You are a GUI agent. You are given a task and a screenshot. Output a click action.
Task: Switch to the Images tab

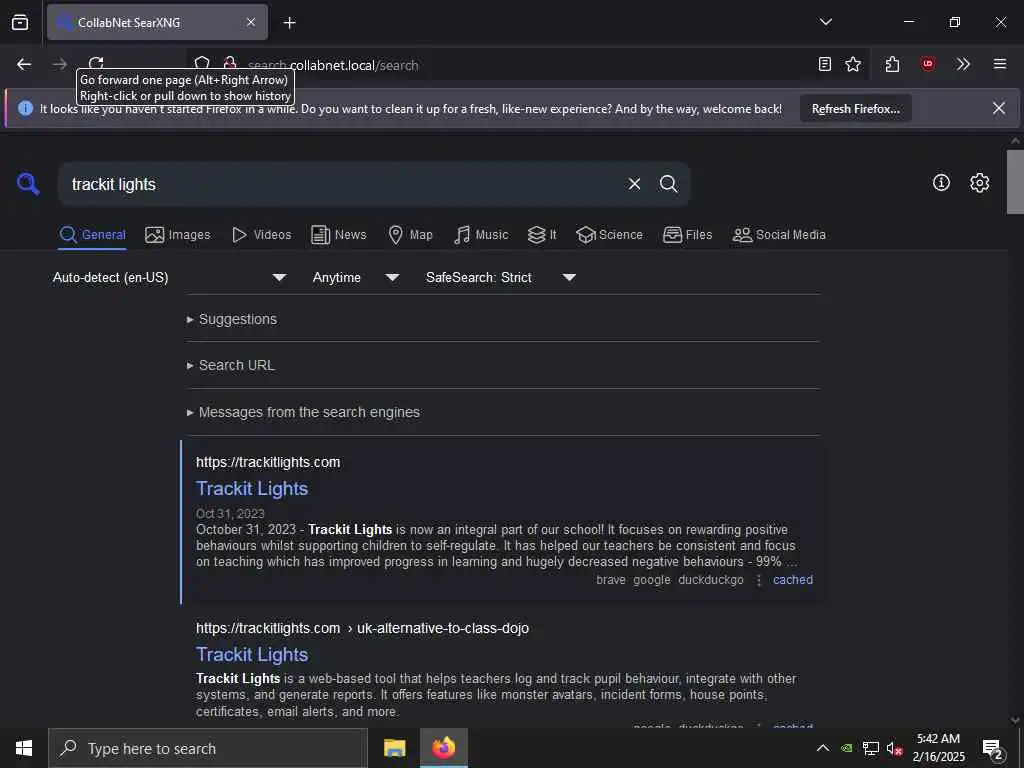[178, 235]
